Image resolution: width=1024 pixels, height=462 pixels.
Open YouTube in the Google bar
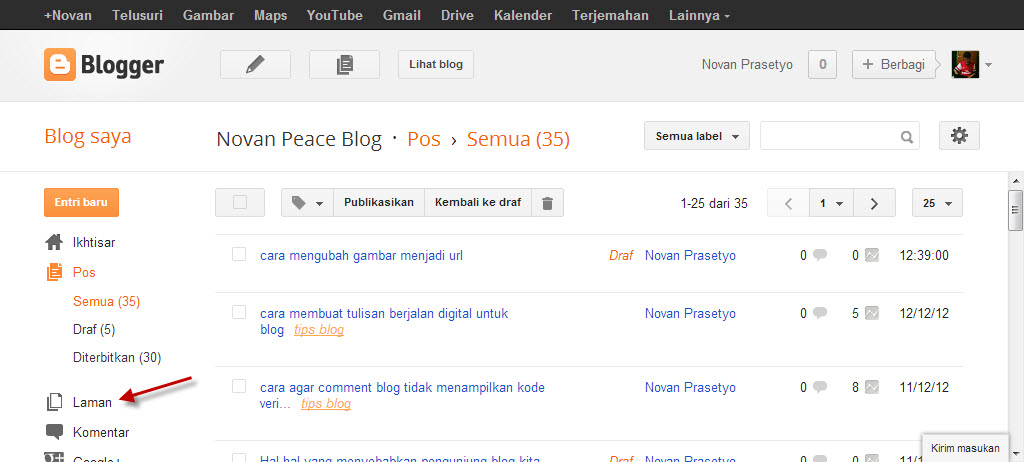click(x=334, y=15)
